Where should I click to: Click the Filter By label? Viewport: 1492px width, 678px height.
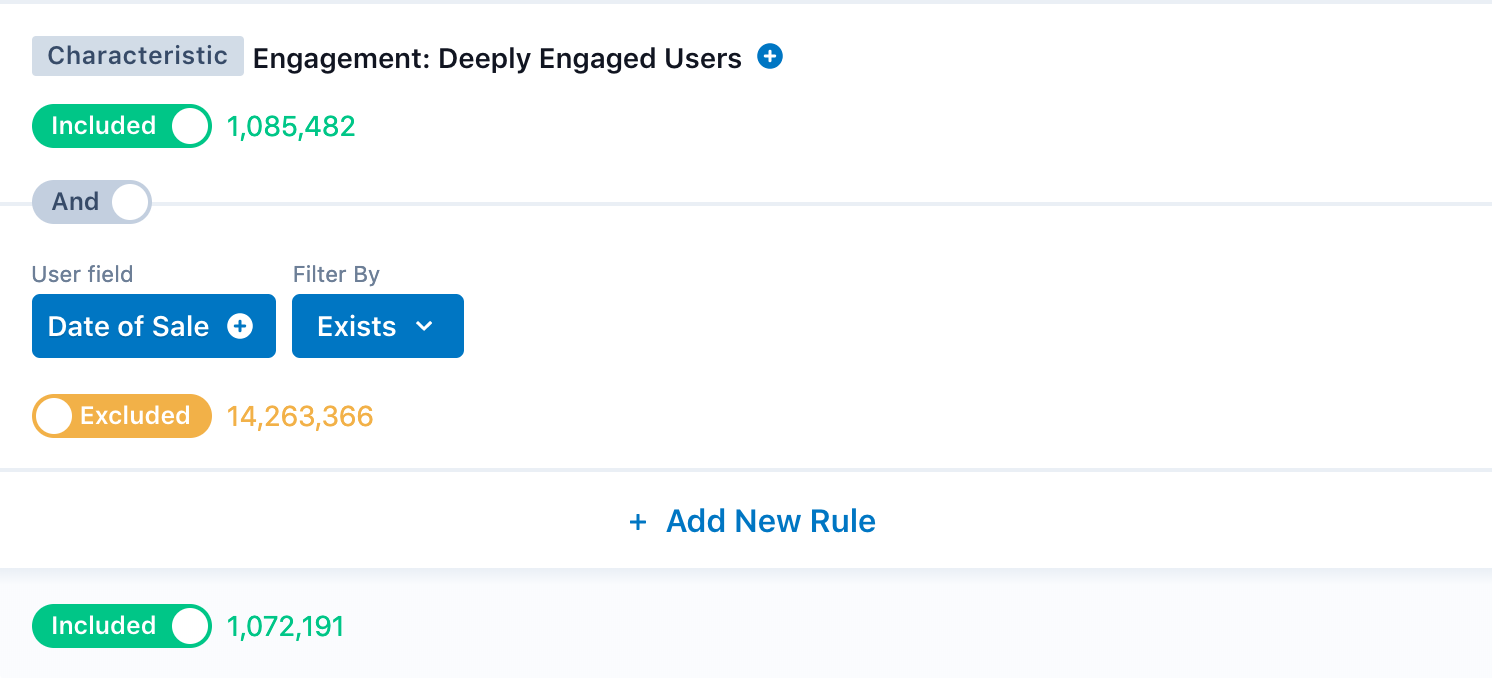pos(336,274)
